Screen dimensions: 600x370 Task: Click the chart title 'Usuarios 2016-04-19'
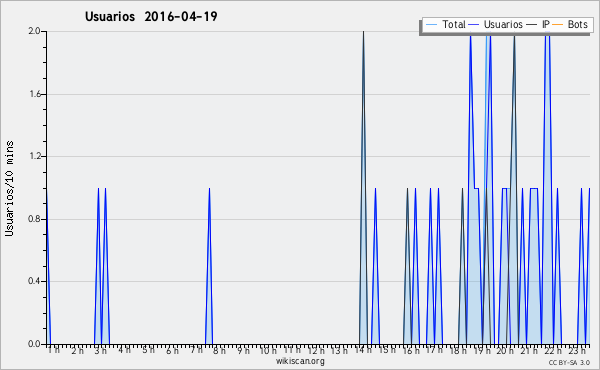coord(151,16)
